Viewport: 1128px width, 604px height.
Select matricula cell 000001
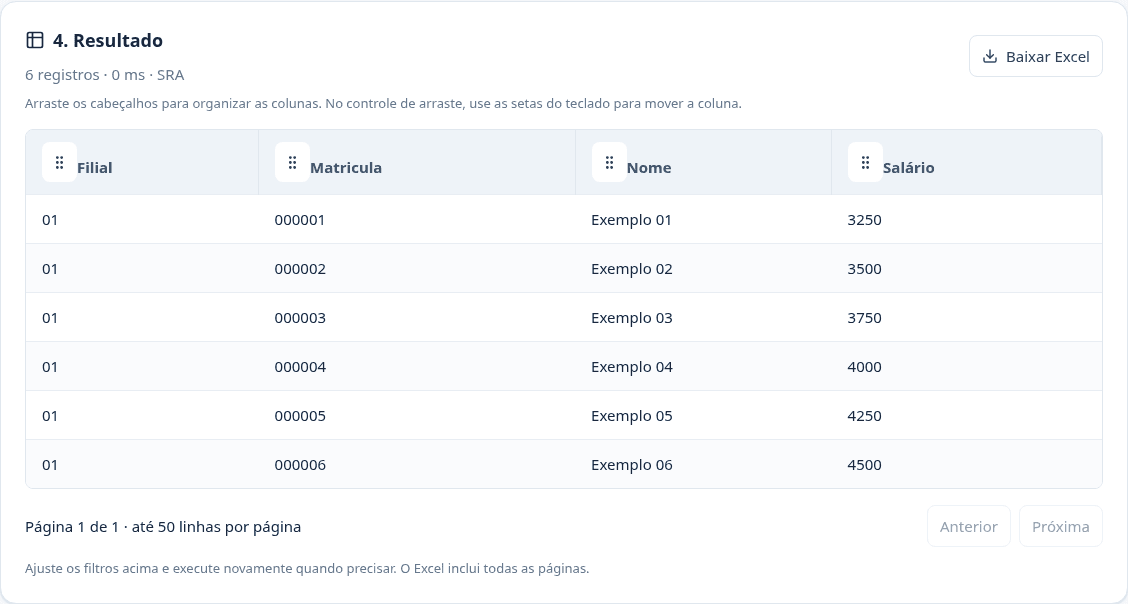300,220
